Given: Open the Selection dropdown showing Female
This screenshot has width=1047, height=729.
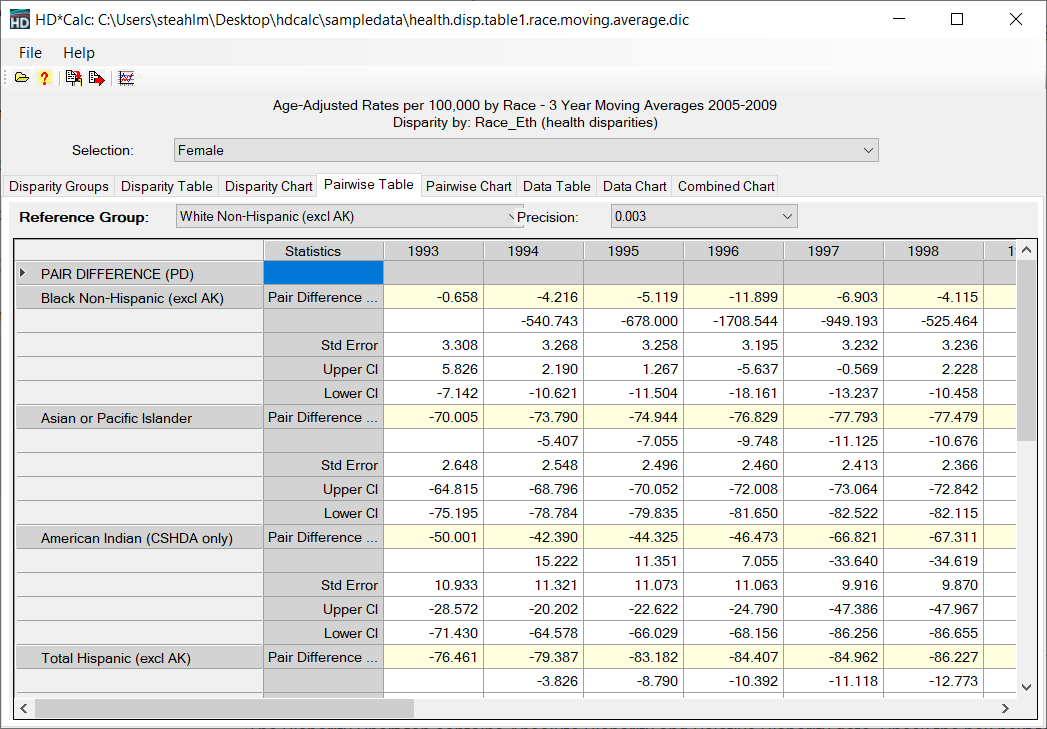Looking at the screenshot, I should point(525,150).
